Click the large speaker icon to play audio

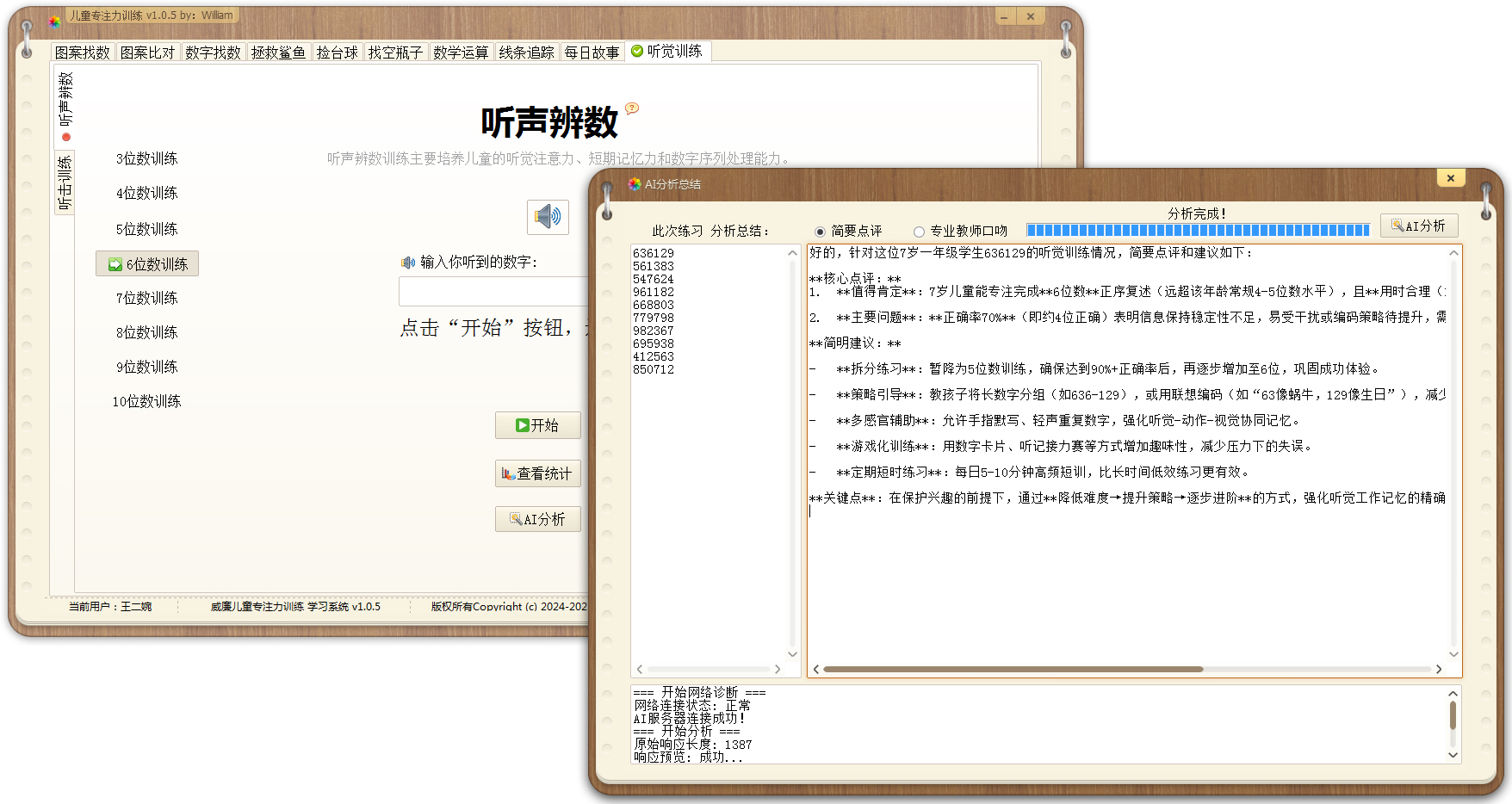pyautogui.click(x=547, y=218)
